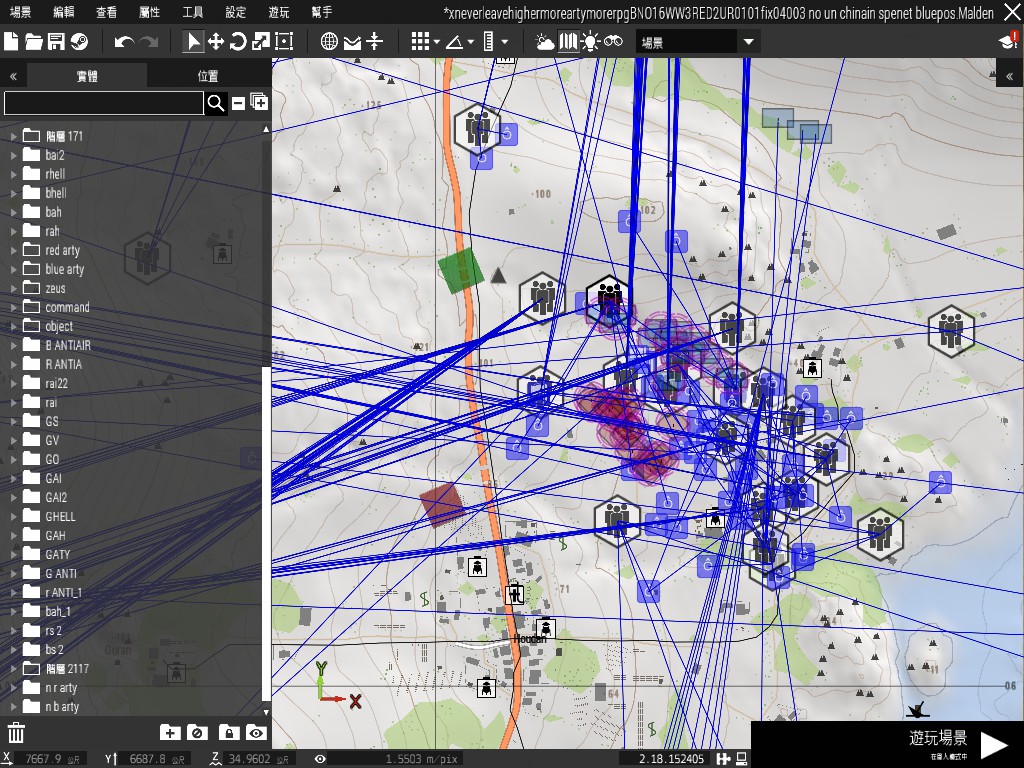The height and width of the screenshot is (768, 1024).
Task: Click the entity search input field
Action: tap(104, 103)
